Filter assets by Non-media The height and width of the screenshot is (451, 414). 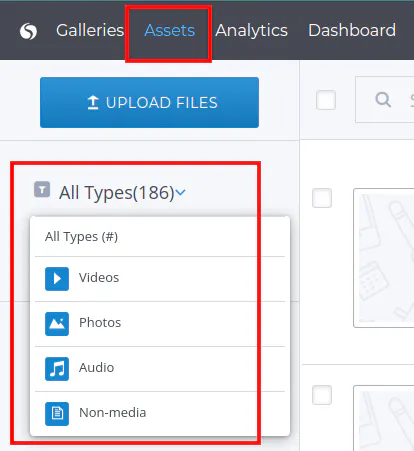pos(160,413)
